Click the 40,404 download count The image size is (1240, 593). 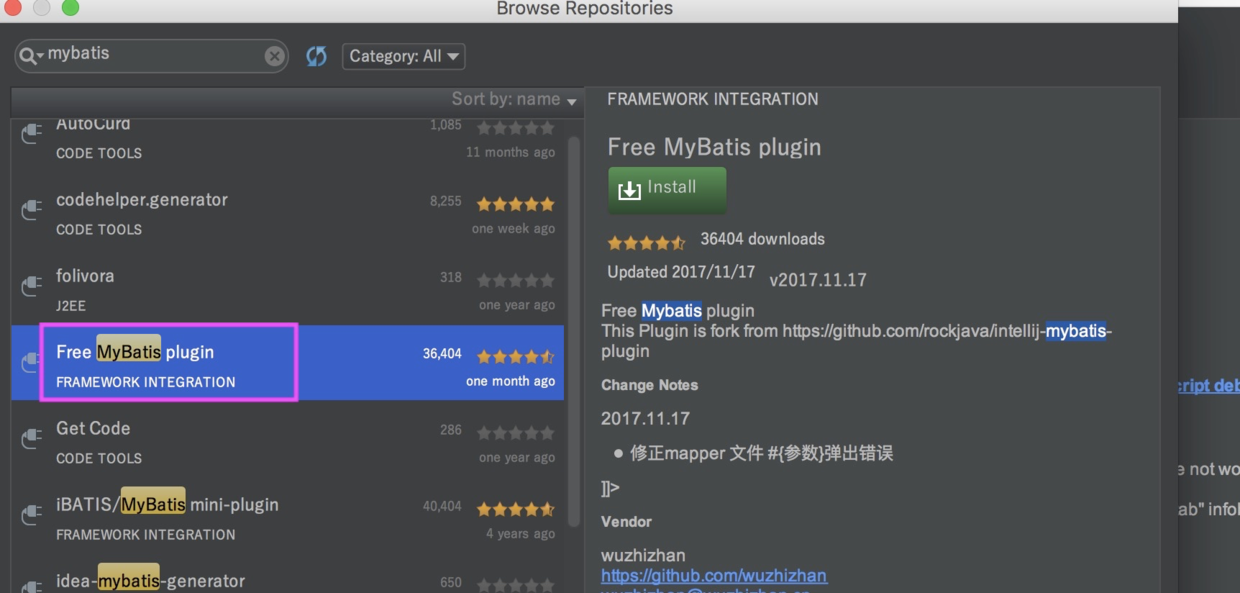(442, 506)
